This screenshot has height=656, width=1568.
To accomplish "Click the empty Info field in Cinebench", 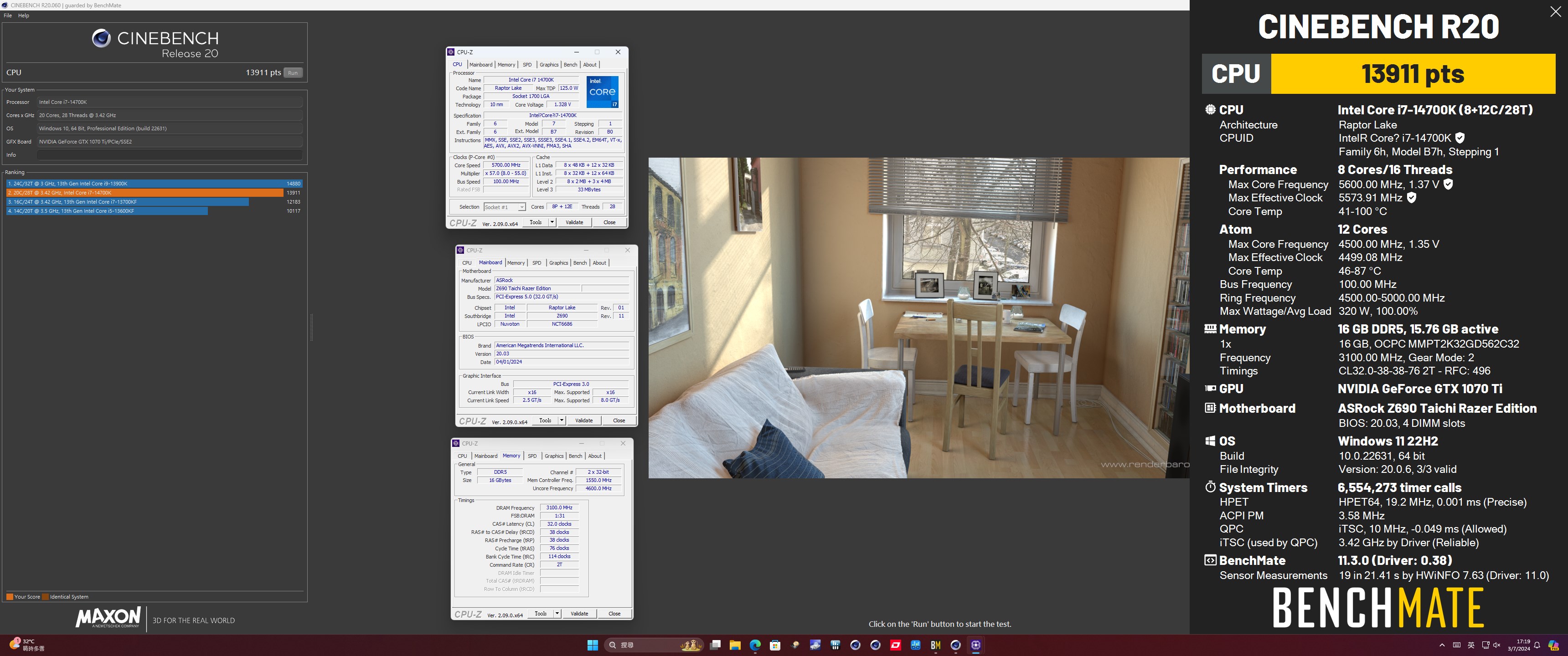I will pyautogui.click(x=170, y=155).
